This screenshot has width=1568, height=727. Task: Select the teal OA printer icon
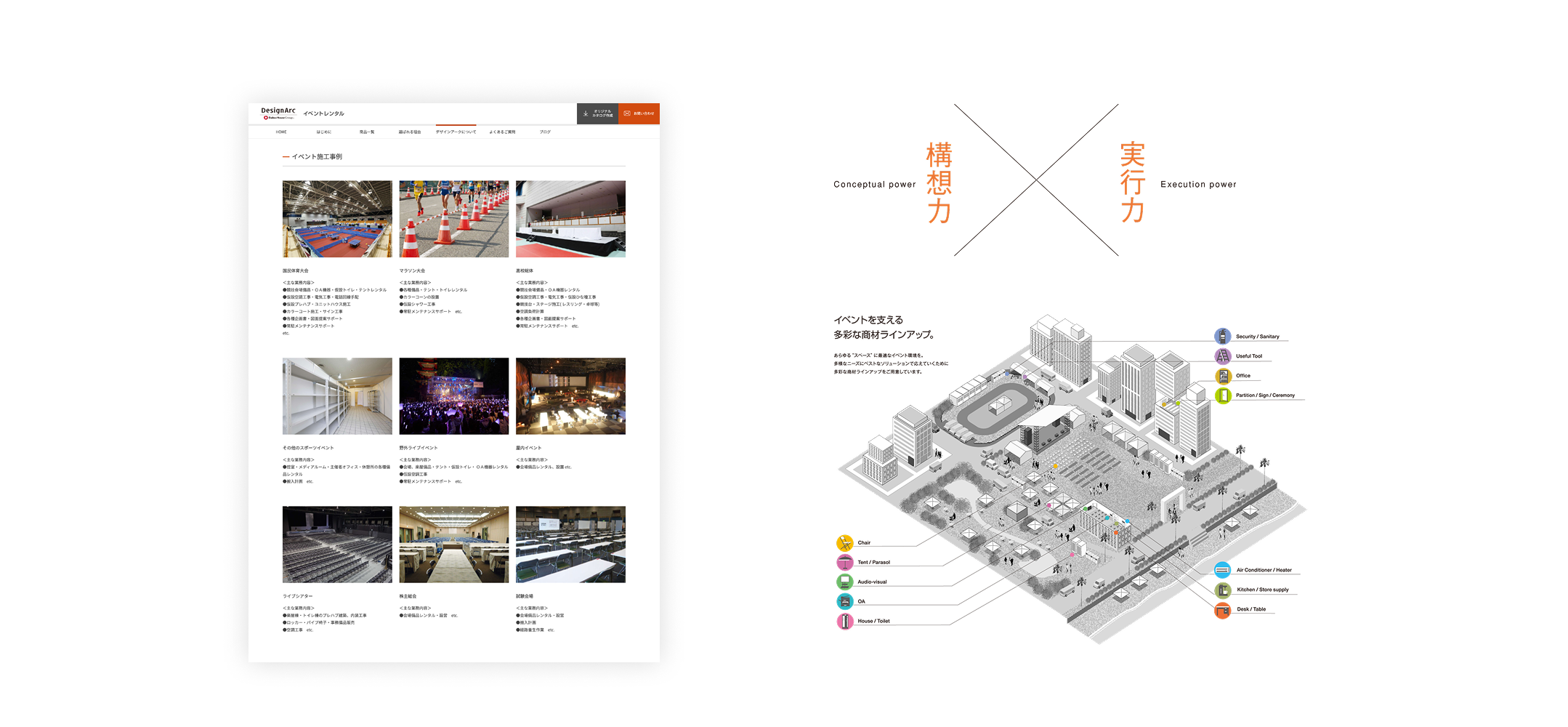(844, 601)
